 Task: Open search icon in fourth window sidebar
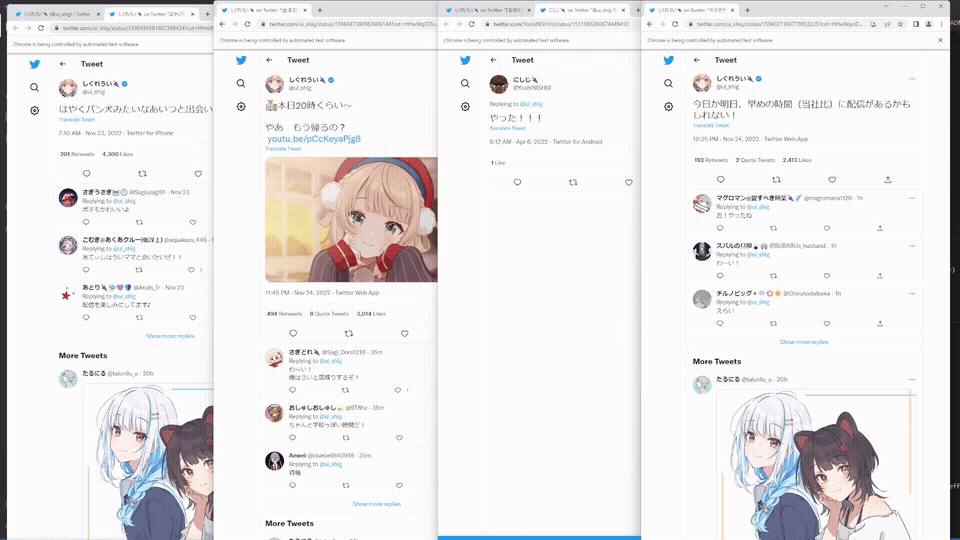click(668, 83)
